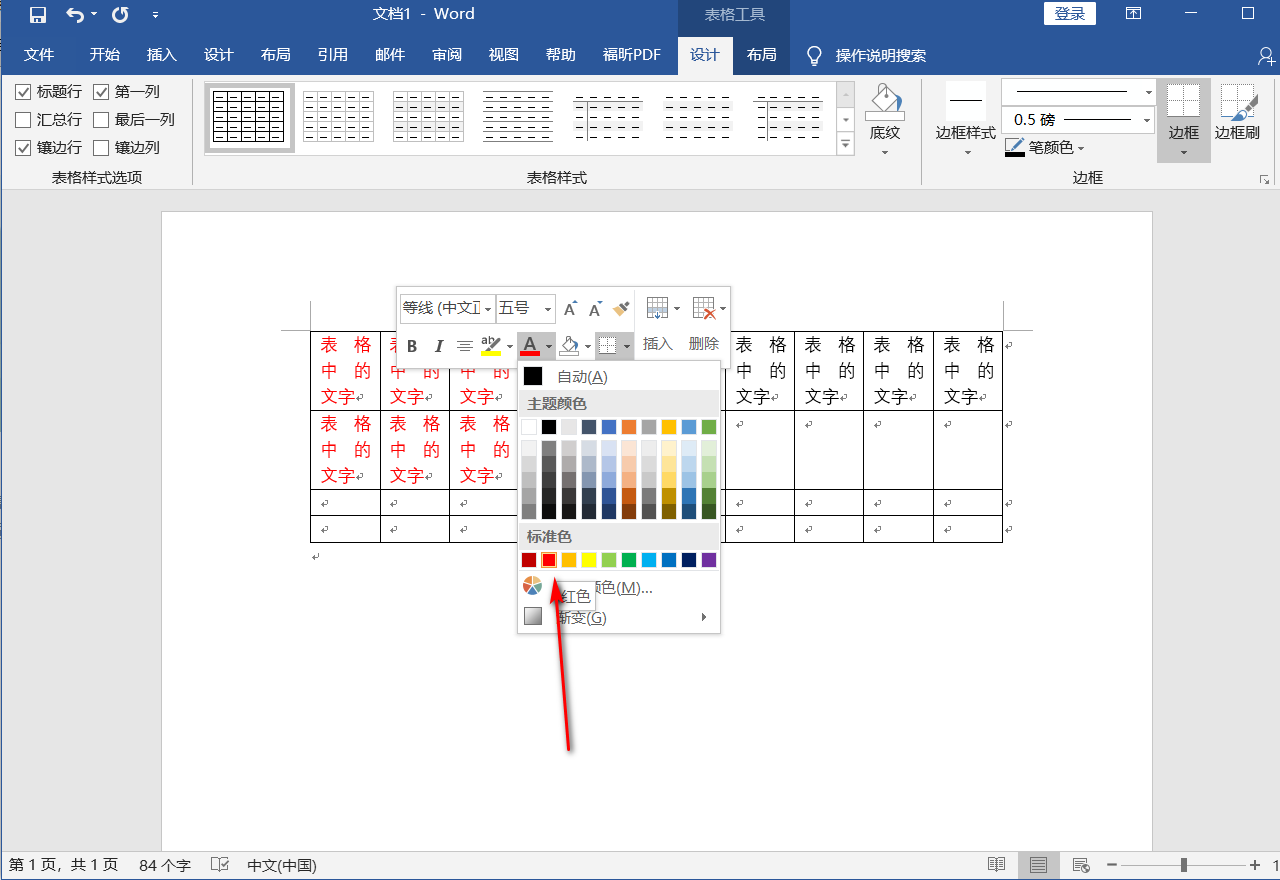The height and width of the screenshot is (880, 1280).
Task: Switch to read mode view icon
Action: [996, 864]
